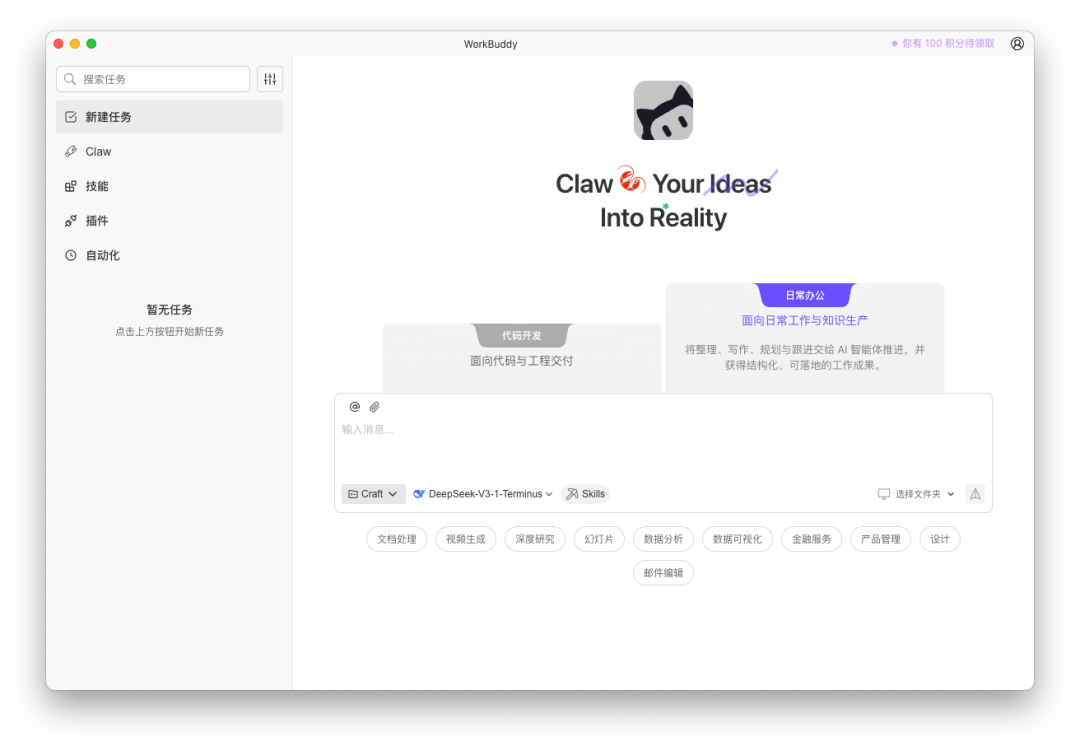Viewport: 1080px width, 751px height.
Task: Open the Skills button in composer
Action: coord(585,494)
